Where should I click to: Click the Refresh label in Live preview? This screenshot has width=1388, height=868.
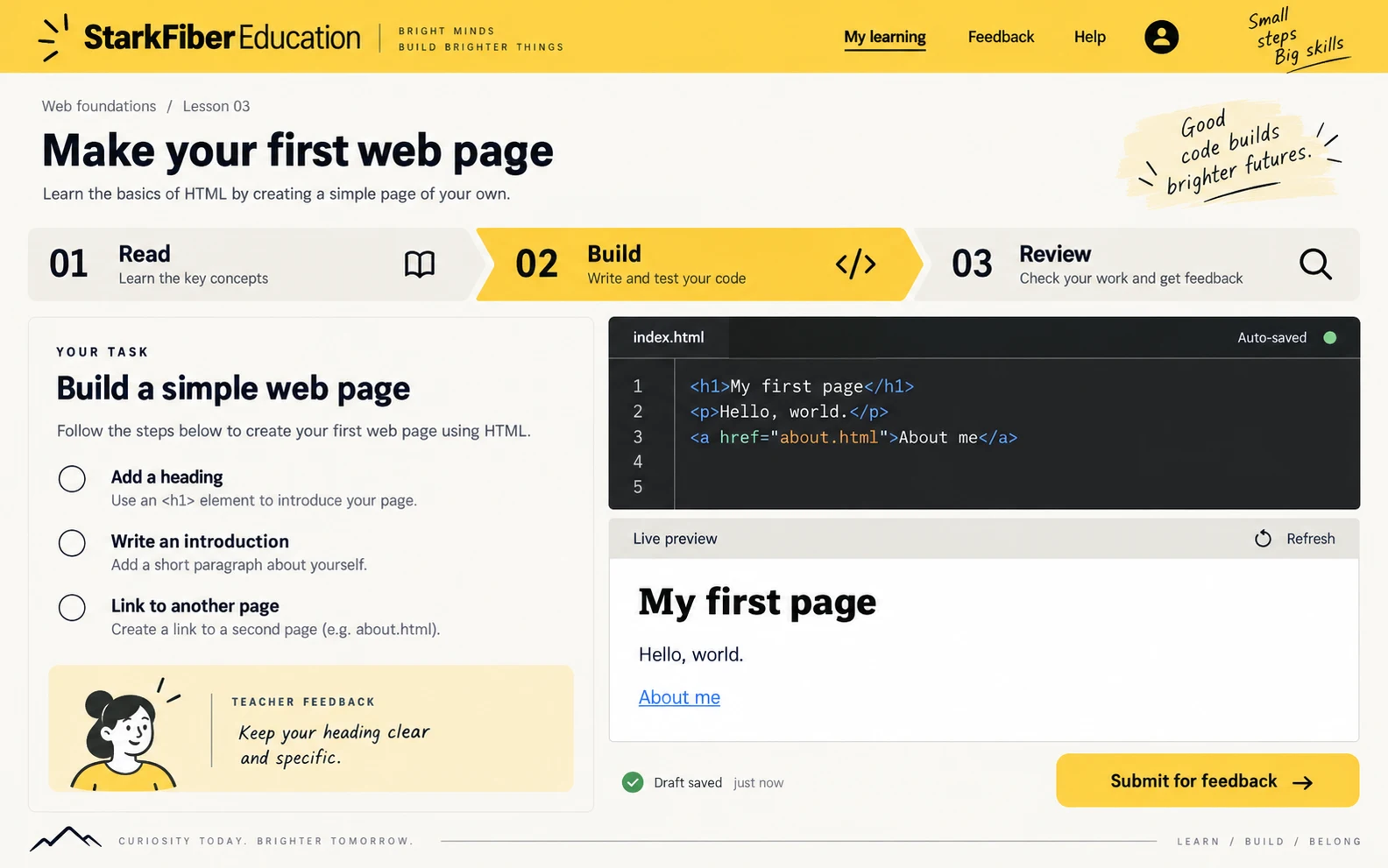click(x=1311, y=539)
